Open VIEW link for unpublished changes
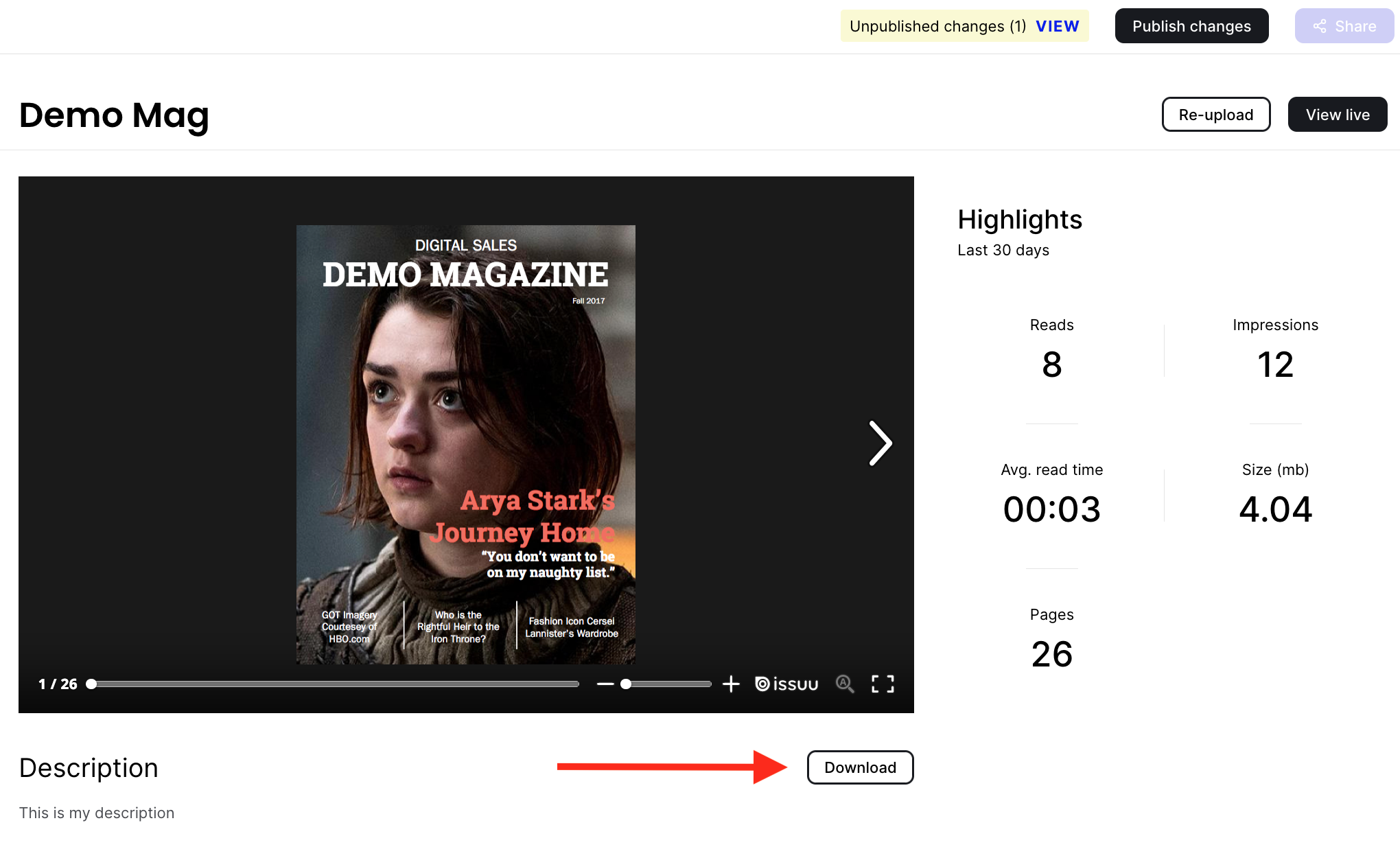Screen dimensions: 1400x847 (x=1057, y=26)
